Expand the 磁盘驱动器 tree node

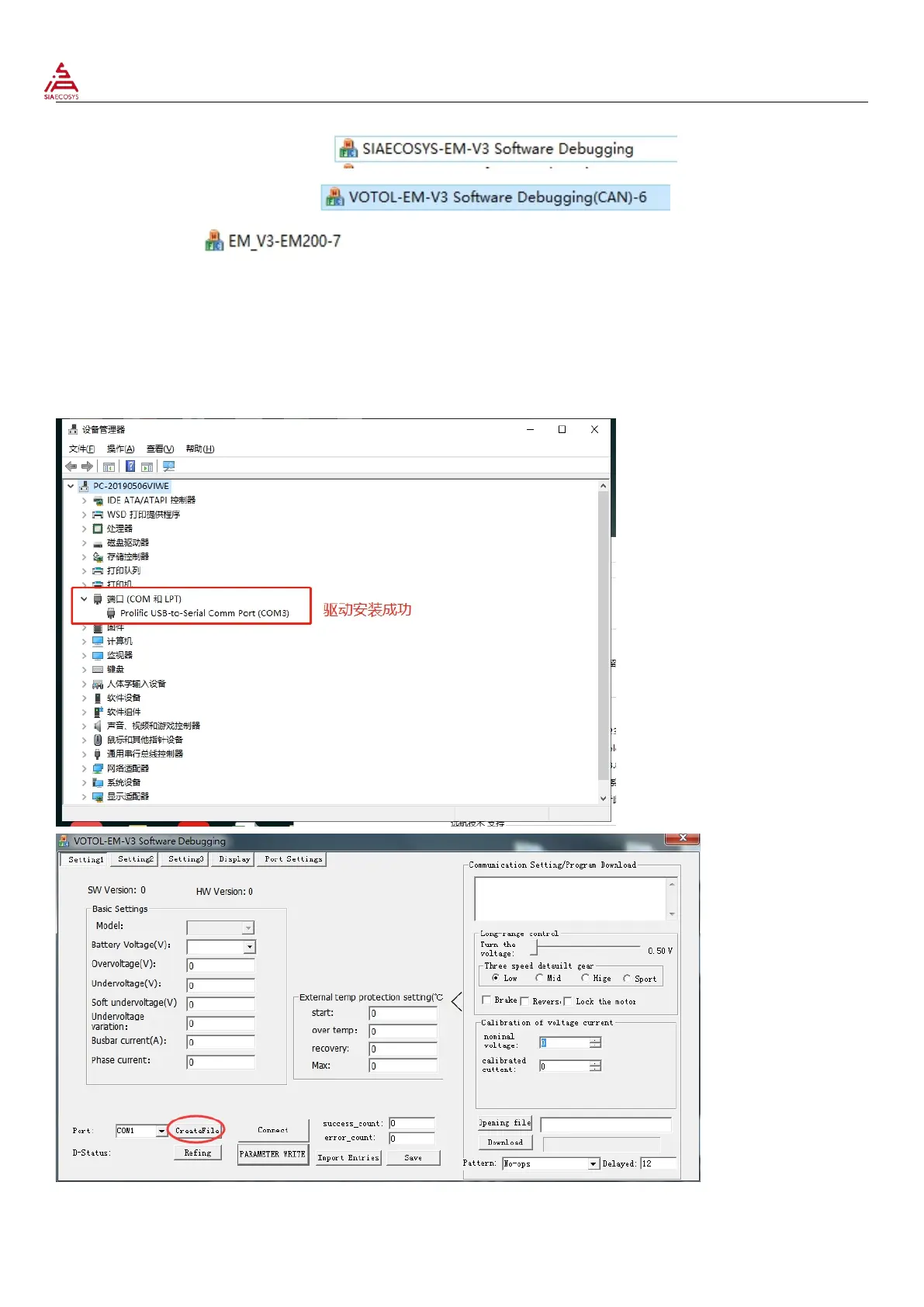(84, 543)
